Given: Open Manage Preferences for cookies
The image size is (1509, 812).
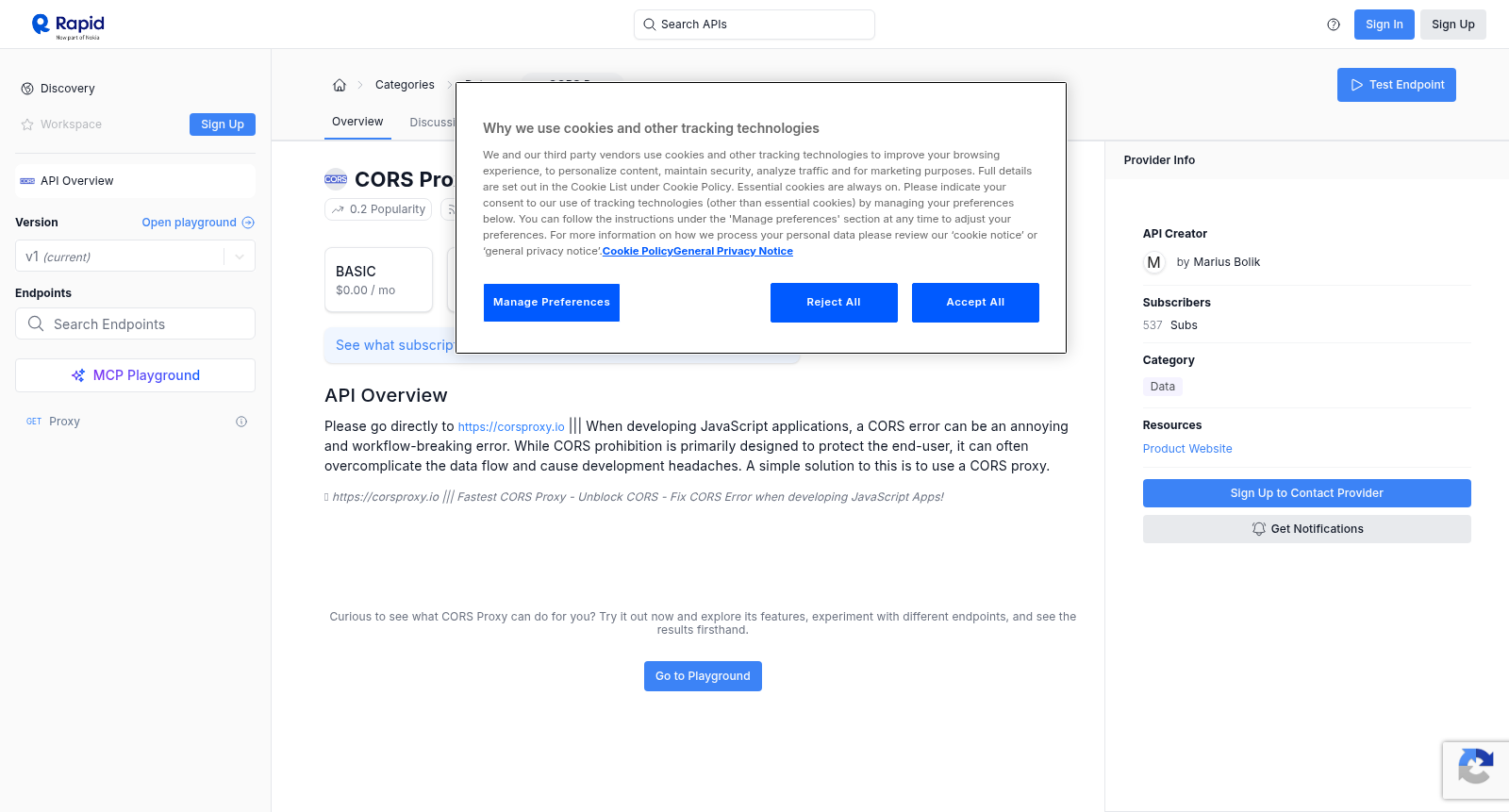Looking at the screenshot, I should click(x=552, y=303).
